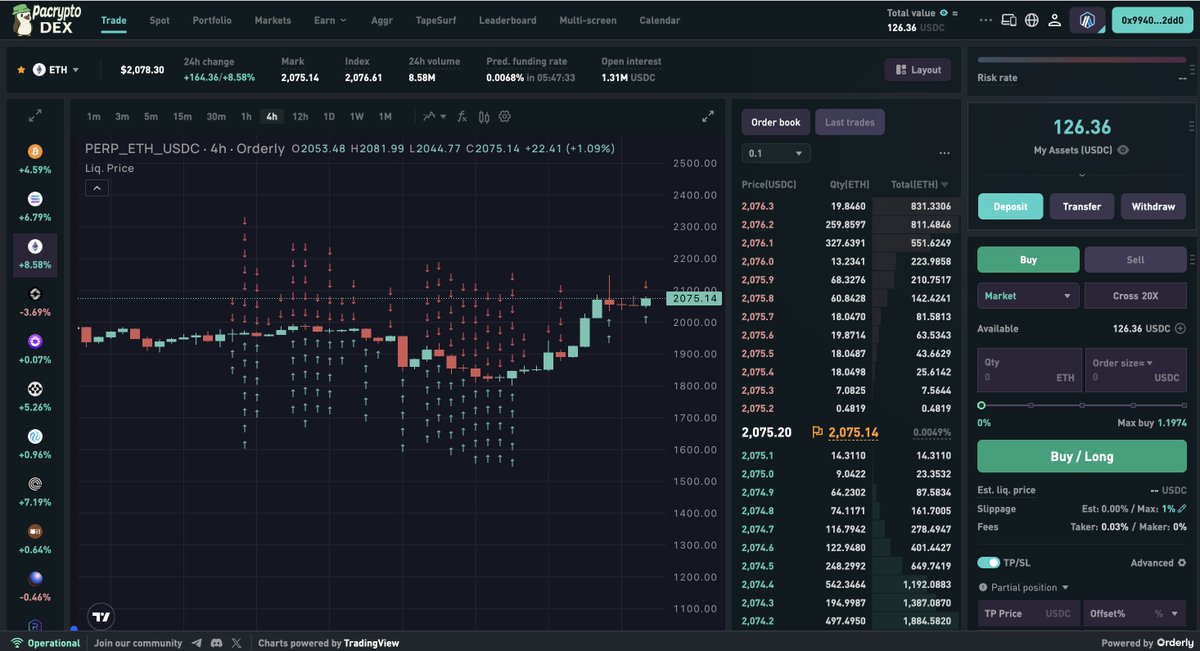Select the ETH coin icon in left sidebar
The width and height of the screenshot is (1200, 651).
pyautogui.click(x=35, y=248)
